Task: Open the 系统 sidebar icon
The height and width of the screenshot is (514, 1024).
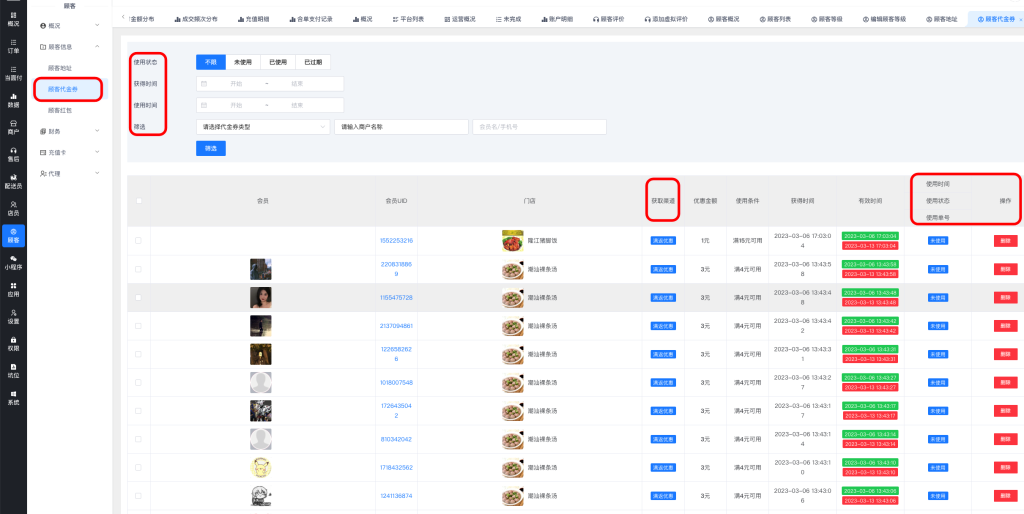Action: 13,398
